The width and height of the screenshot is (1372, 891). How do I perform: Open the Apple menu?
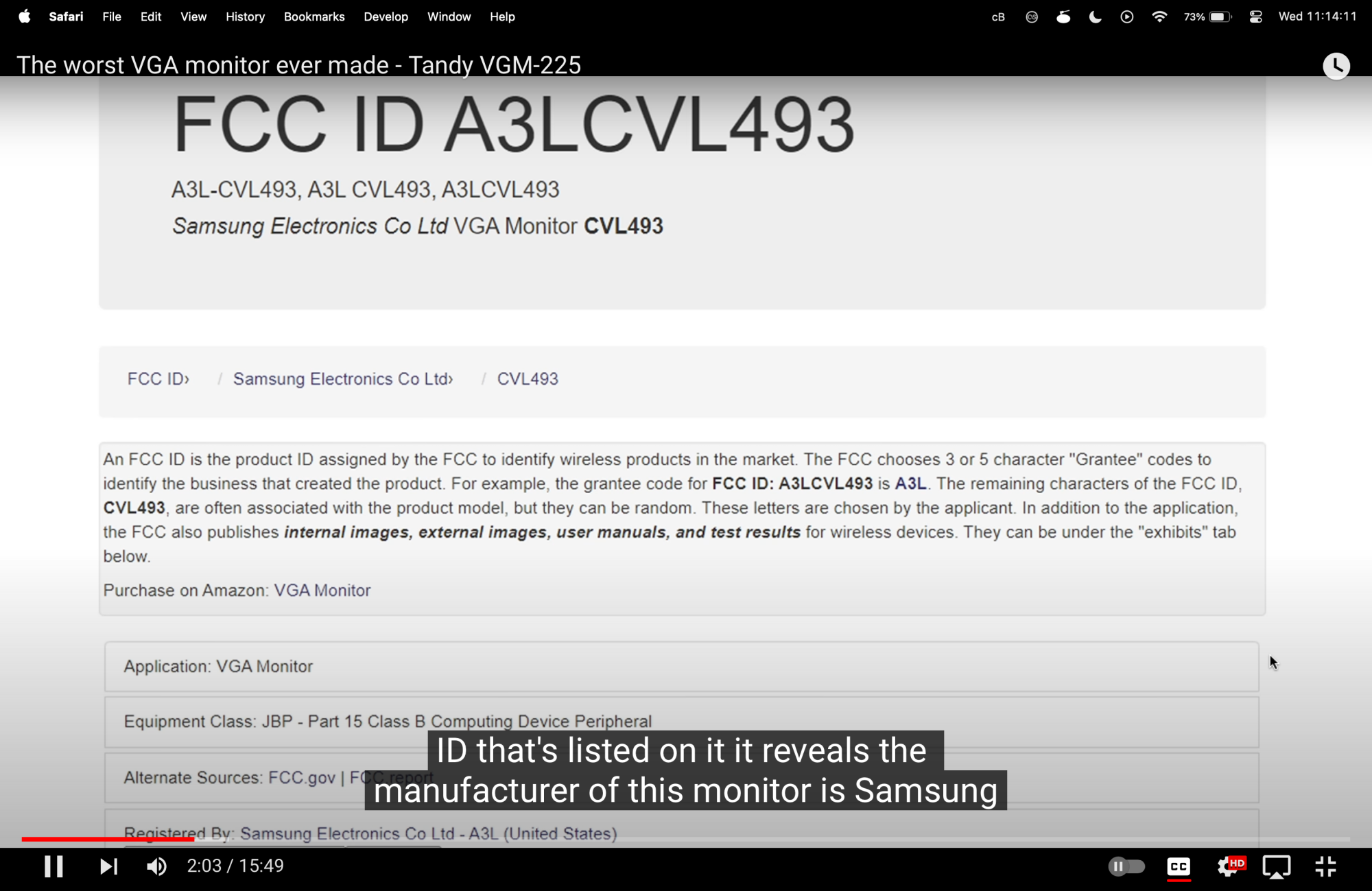pos(25,16)
